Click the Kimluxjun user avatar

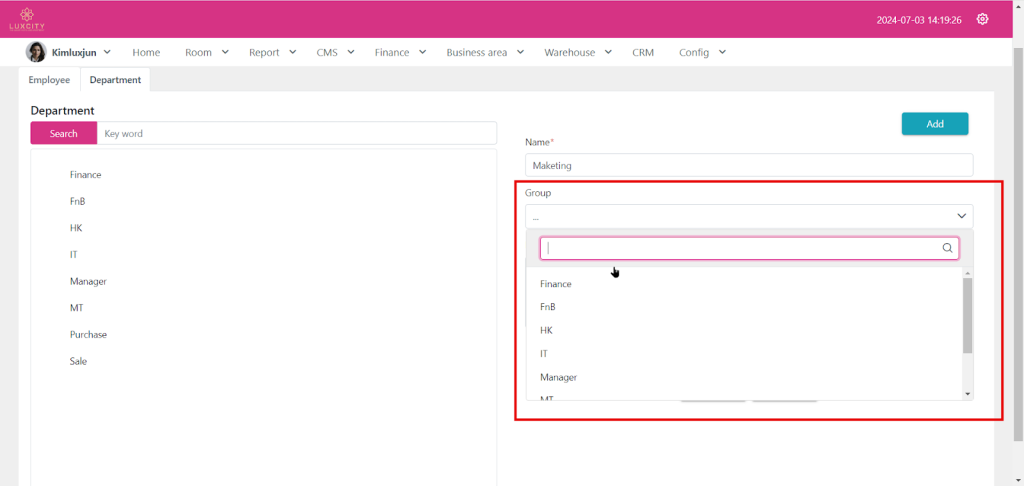point(35,52)
